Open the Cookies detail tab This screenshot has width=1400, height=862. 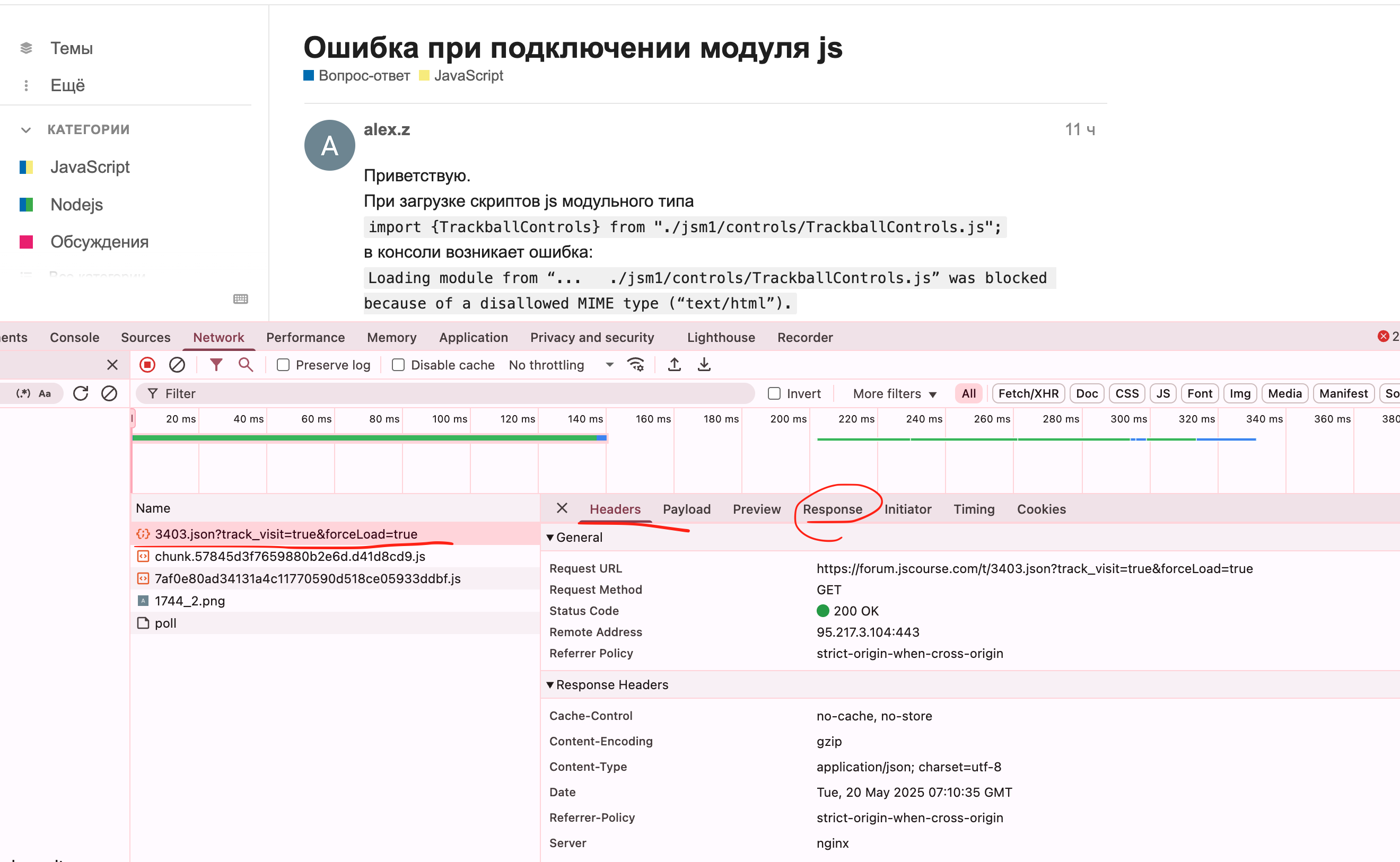coord(1041,508)
